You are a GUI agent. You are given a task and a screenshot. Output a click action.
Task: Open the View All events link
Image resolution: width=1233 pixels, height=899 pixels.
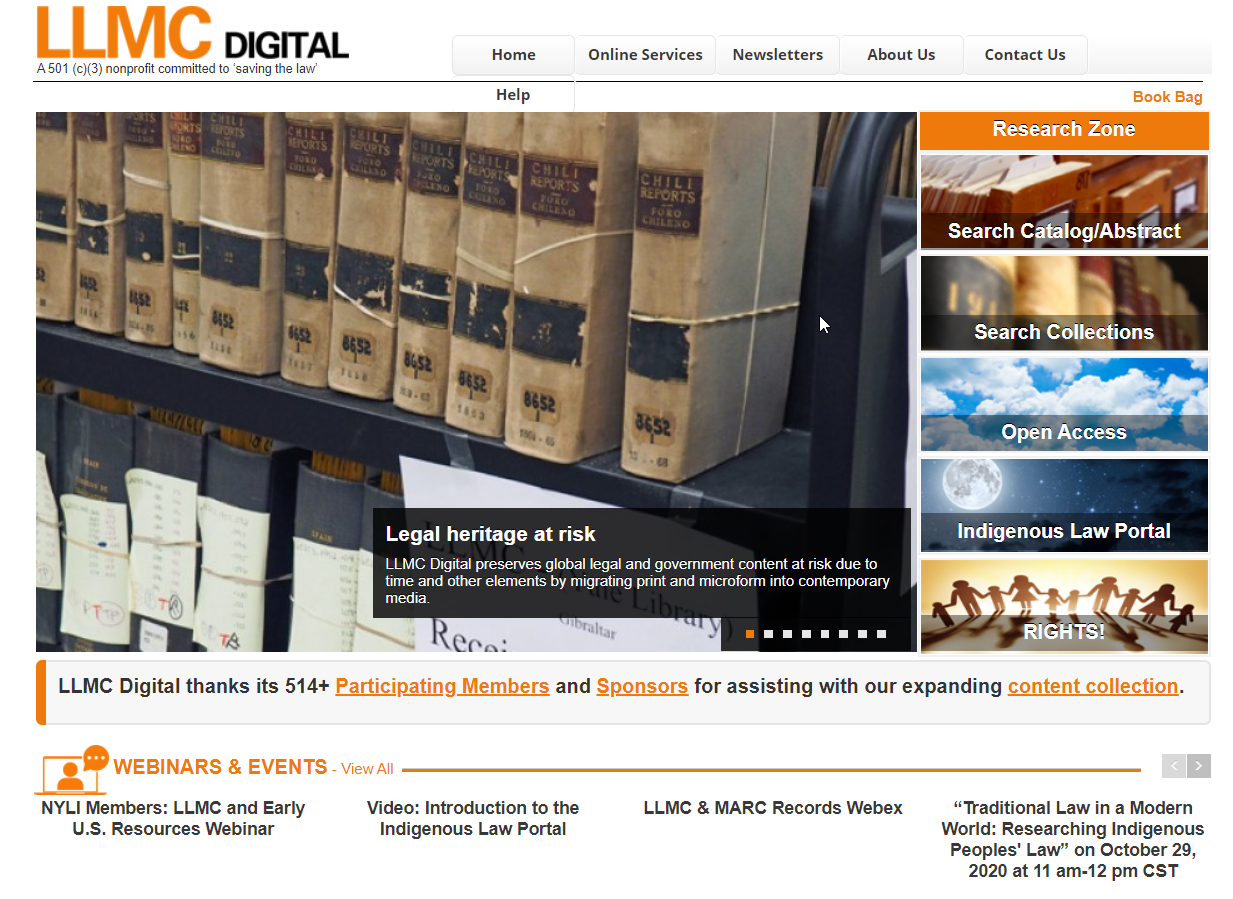tap(367, 769)
